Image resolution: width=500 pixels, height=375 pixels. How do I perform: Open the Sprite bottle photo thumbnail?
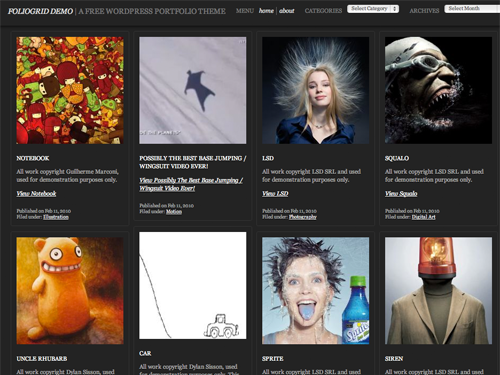[x=315, y=291]
